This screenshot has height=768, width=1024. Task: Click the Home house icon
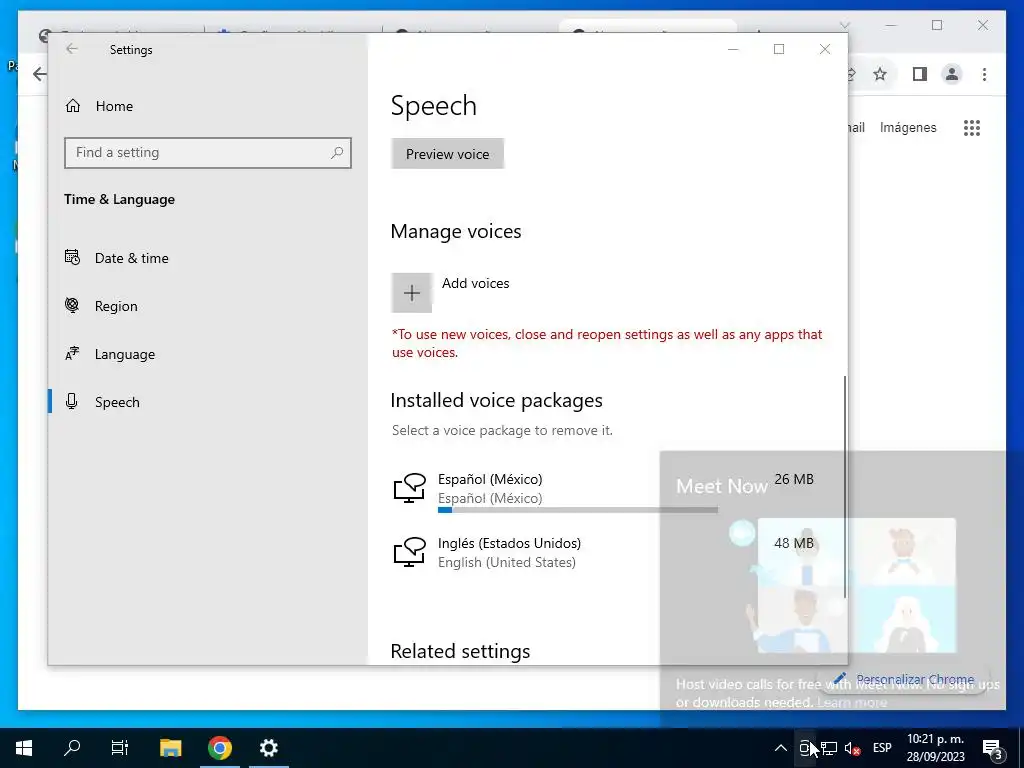click(x=72, y=105)
